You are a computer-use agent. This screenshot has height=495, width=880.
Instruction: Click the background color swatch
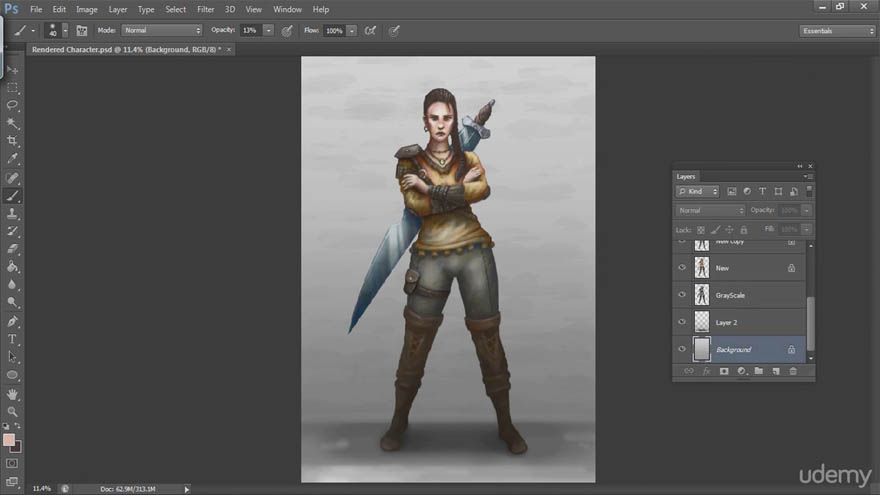(17, 448)
